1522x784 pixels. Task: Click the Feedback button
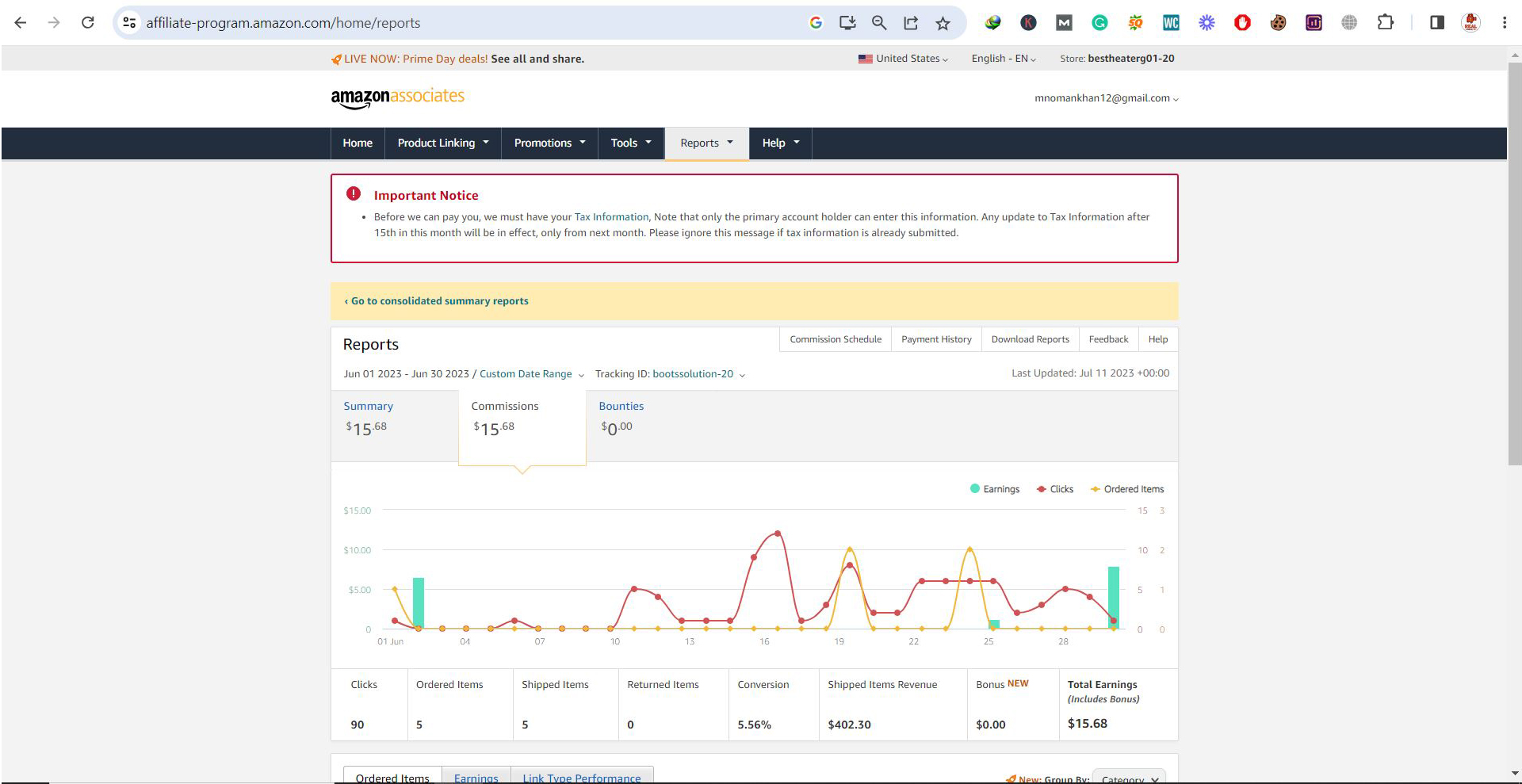coord(1108,339)
